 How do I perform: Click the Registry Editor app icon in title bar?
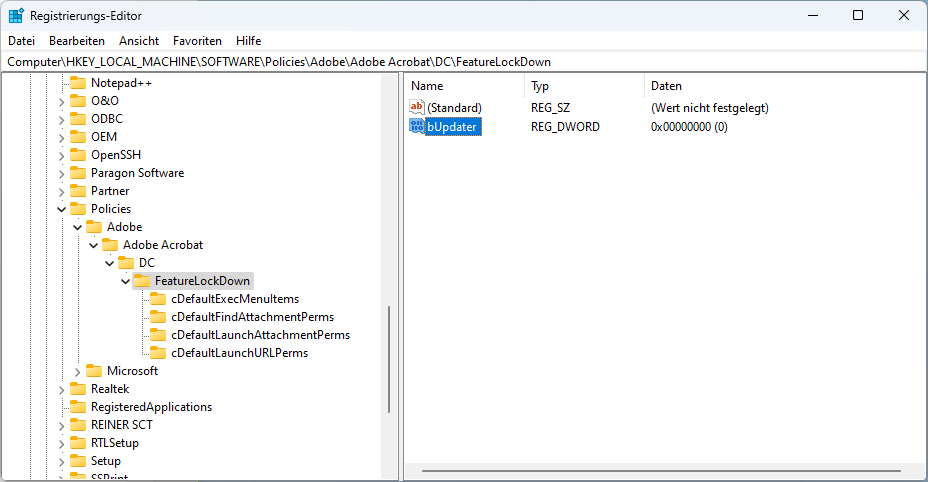click(16, 15)
